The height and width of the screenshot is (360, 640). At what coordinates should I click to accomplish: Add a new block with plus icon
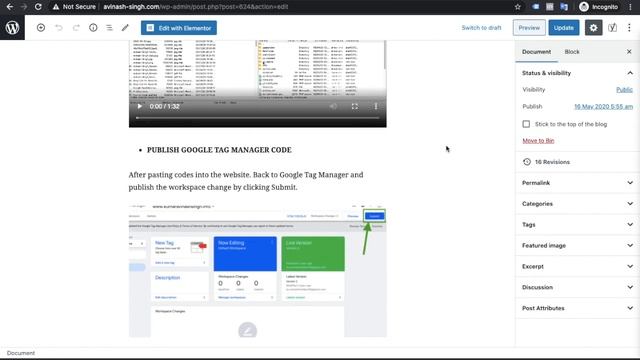point(41,27)
